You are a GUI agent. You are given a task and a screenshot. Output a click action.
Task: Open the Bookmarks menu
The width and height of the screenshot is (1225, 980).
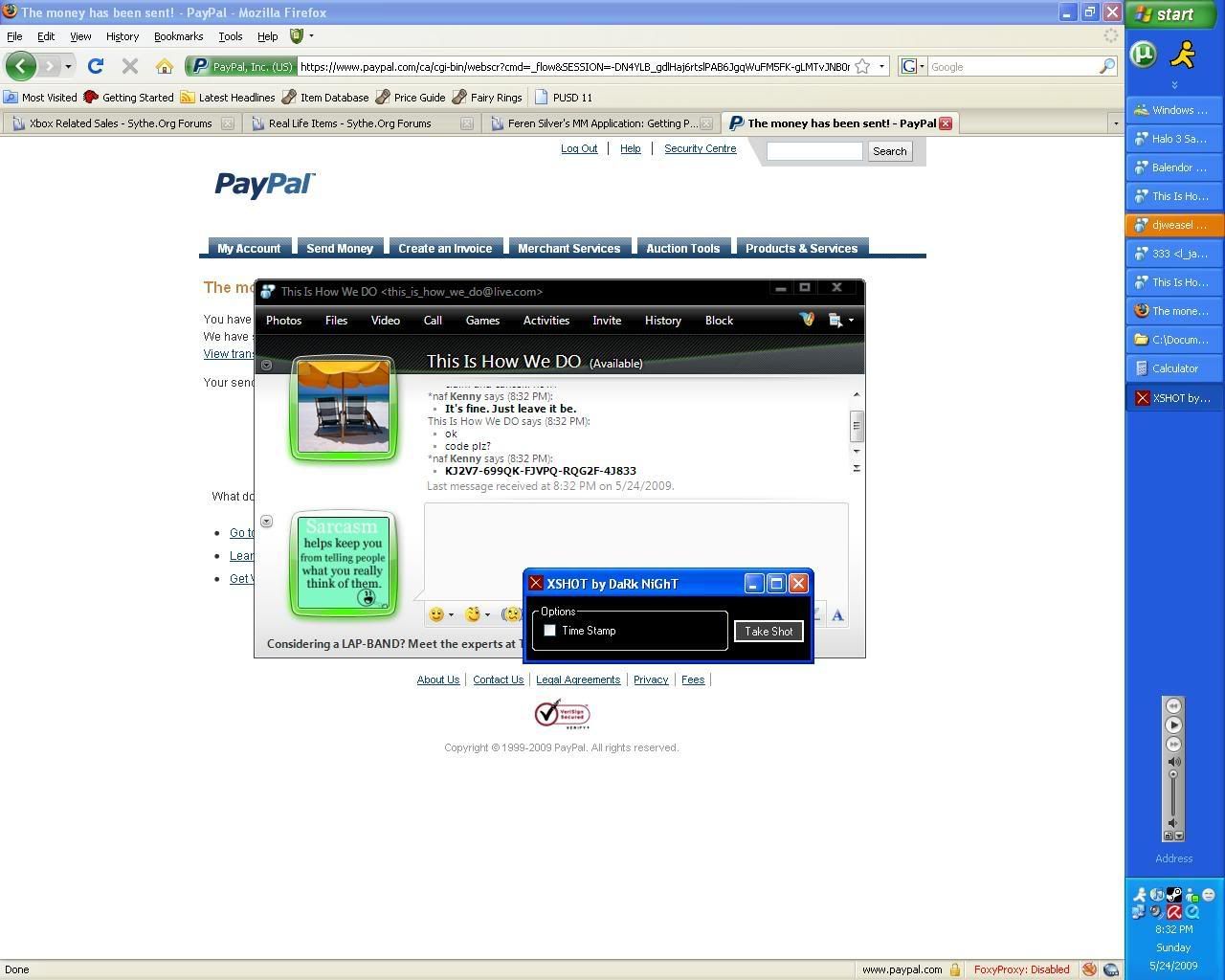tap(178, 35)
